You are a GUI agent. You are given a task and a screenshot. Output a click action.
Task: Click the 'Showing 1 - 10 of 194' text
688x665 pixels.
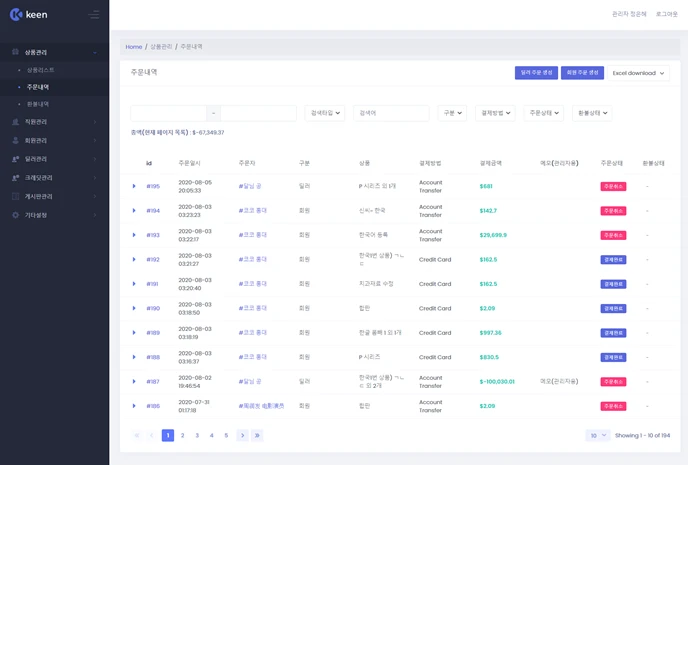click(642, 435)
